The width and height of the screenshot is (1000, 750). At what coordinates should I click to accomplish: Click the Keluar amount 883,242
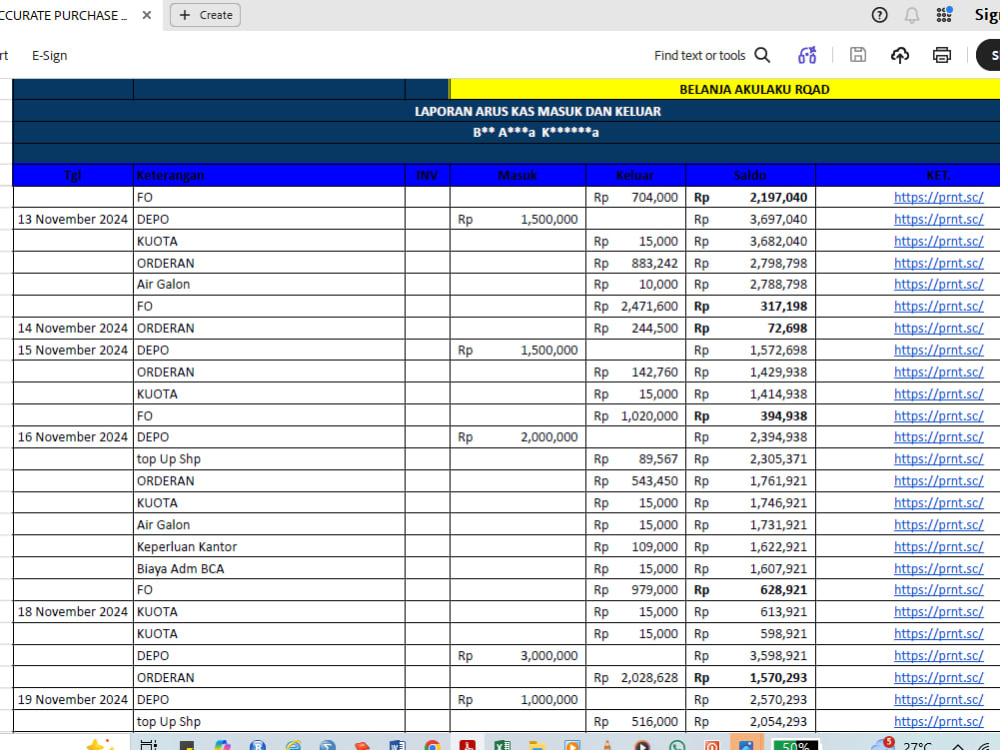point(654,263)
